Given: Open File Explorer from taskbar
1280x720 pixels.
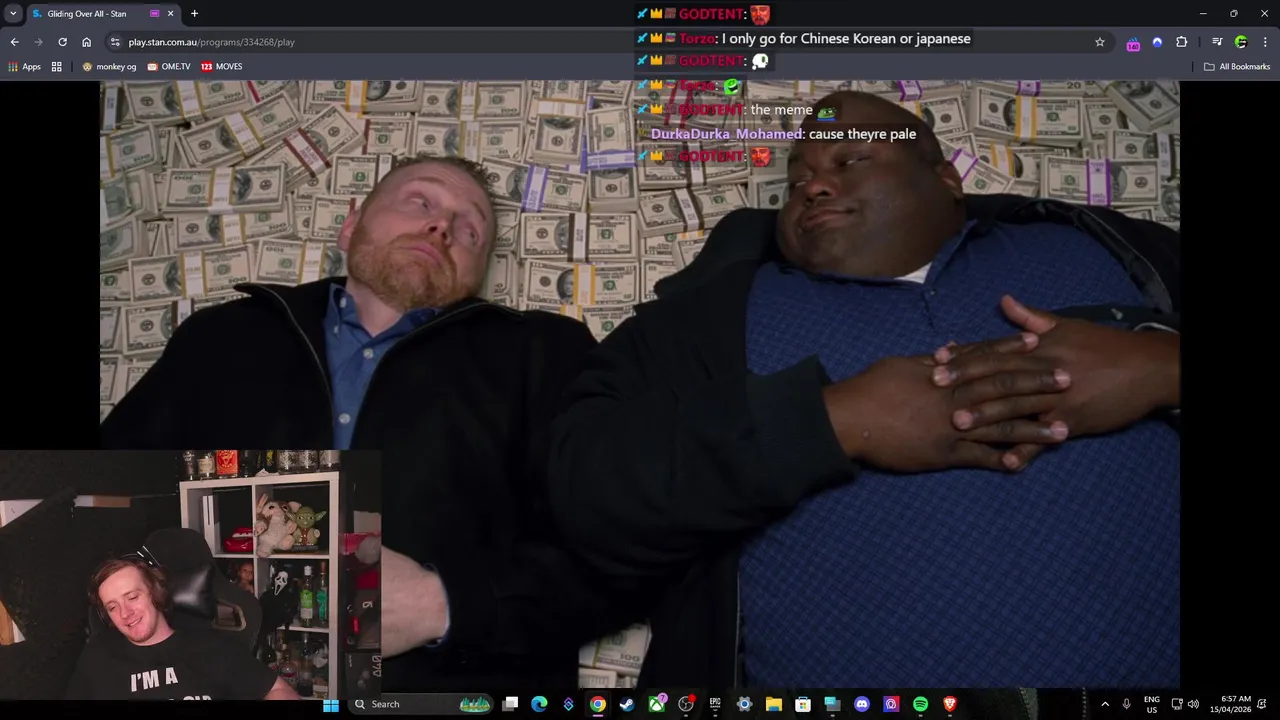Looking at the screenshot, I should pyautogui.click(x=773, y=704).
